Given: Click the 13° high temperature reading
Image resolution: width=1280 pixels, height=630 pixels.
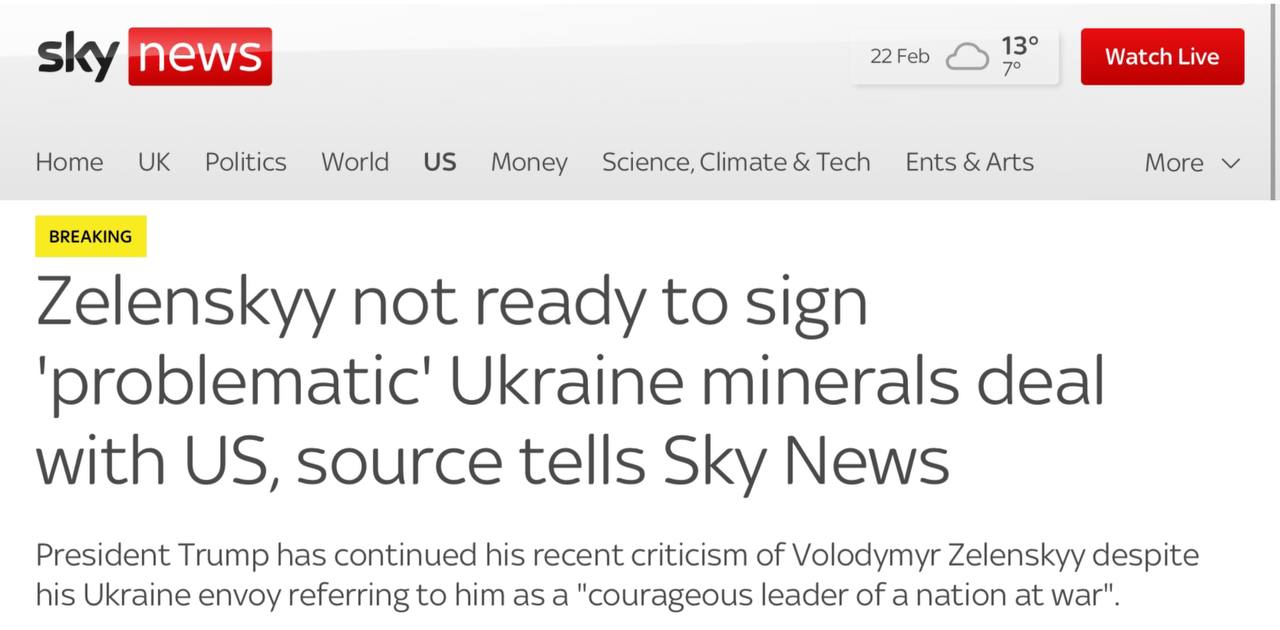Looking at the screenshot, I should 1020,46.
